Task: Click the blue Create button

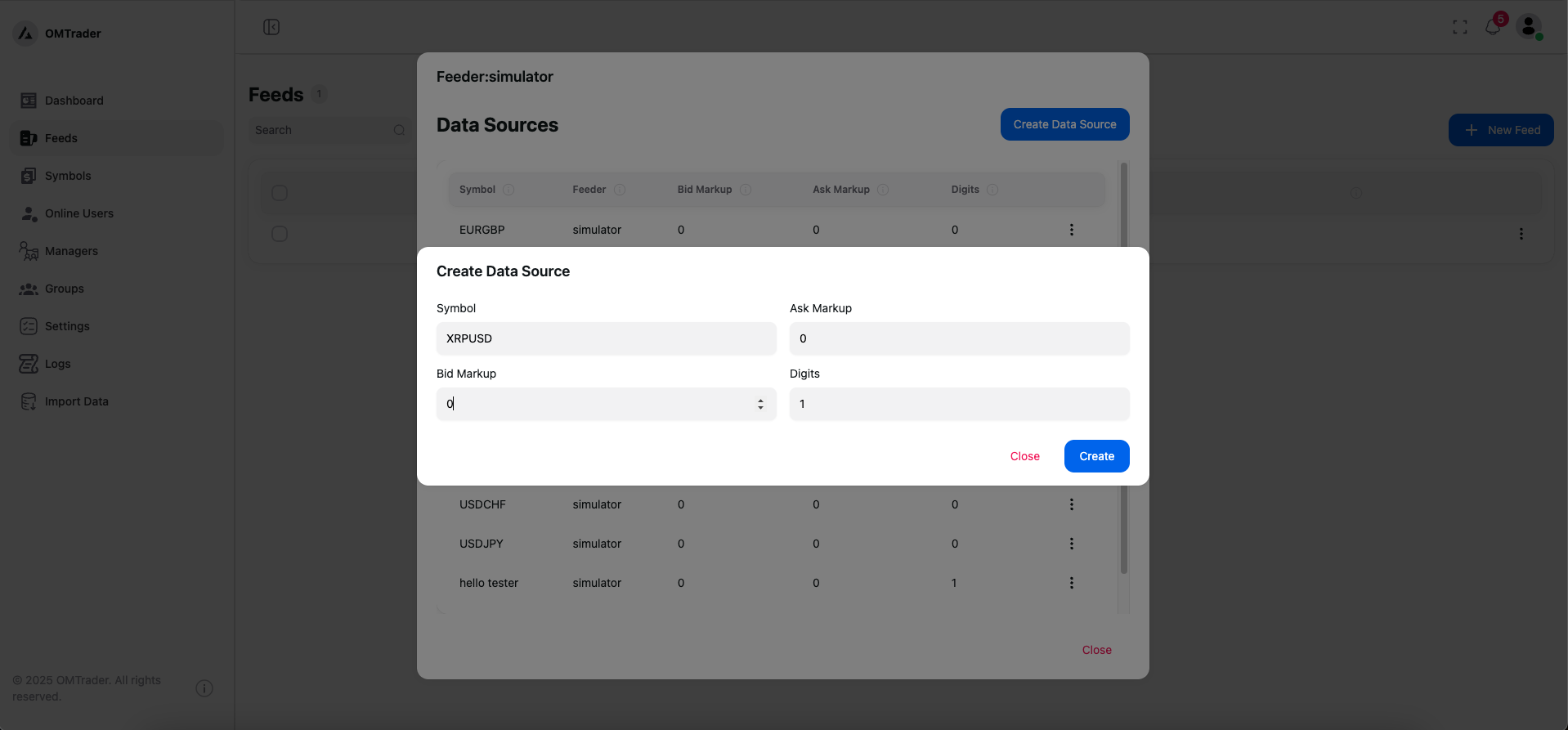Action: pos(1097,456)
